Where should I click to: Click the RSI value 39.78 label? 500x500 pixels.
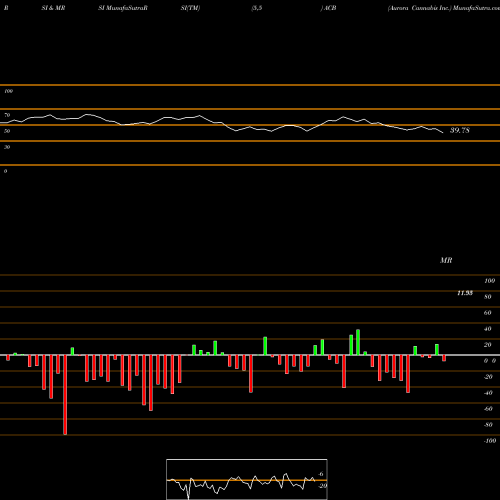pyautogui.click(x=460, y=130)
